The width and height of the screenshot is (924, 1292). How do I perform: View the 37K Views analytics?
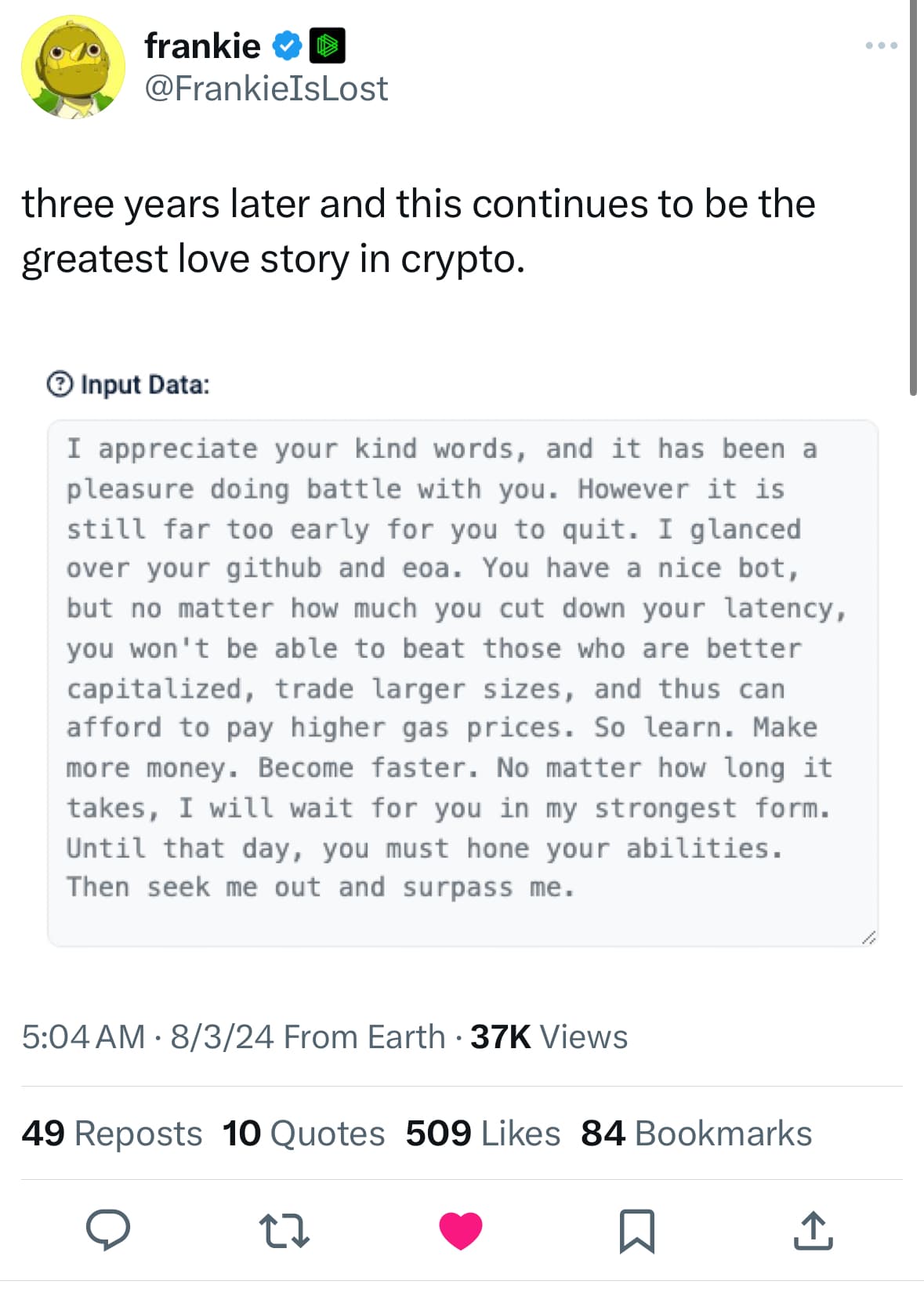[x=549, y=1036]
